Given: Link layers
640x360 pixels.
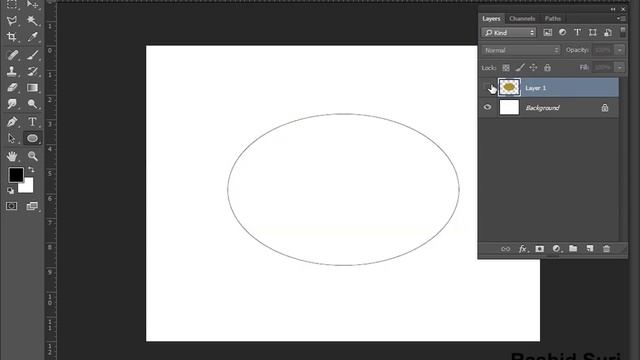Looking at the screenshot, I should [505, 249].
